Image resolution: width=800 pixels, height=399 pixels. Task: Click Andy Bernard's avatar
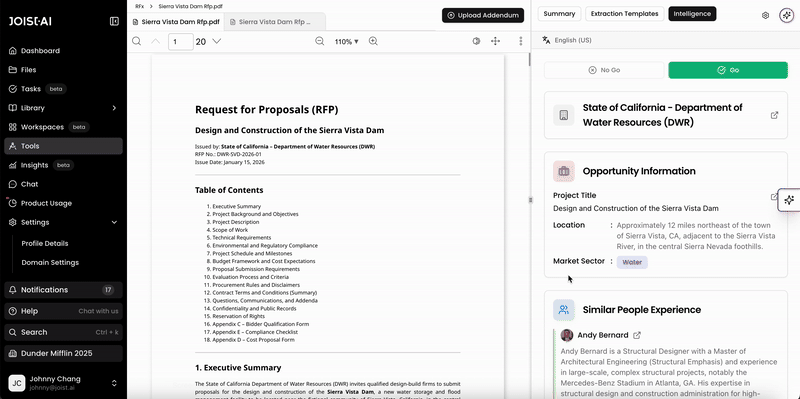pos(567,335)
